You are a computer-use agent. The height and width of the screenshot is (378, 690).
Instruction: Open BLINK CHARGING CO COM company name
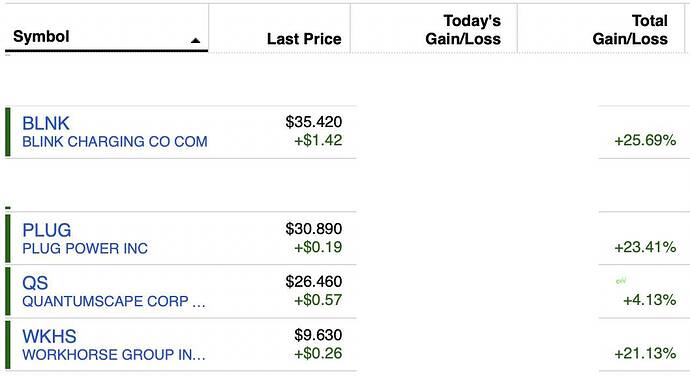click(115, 142)
